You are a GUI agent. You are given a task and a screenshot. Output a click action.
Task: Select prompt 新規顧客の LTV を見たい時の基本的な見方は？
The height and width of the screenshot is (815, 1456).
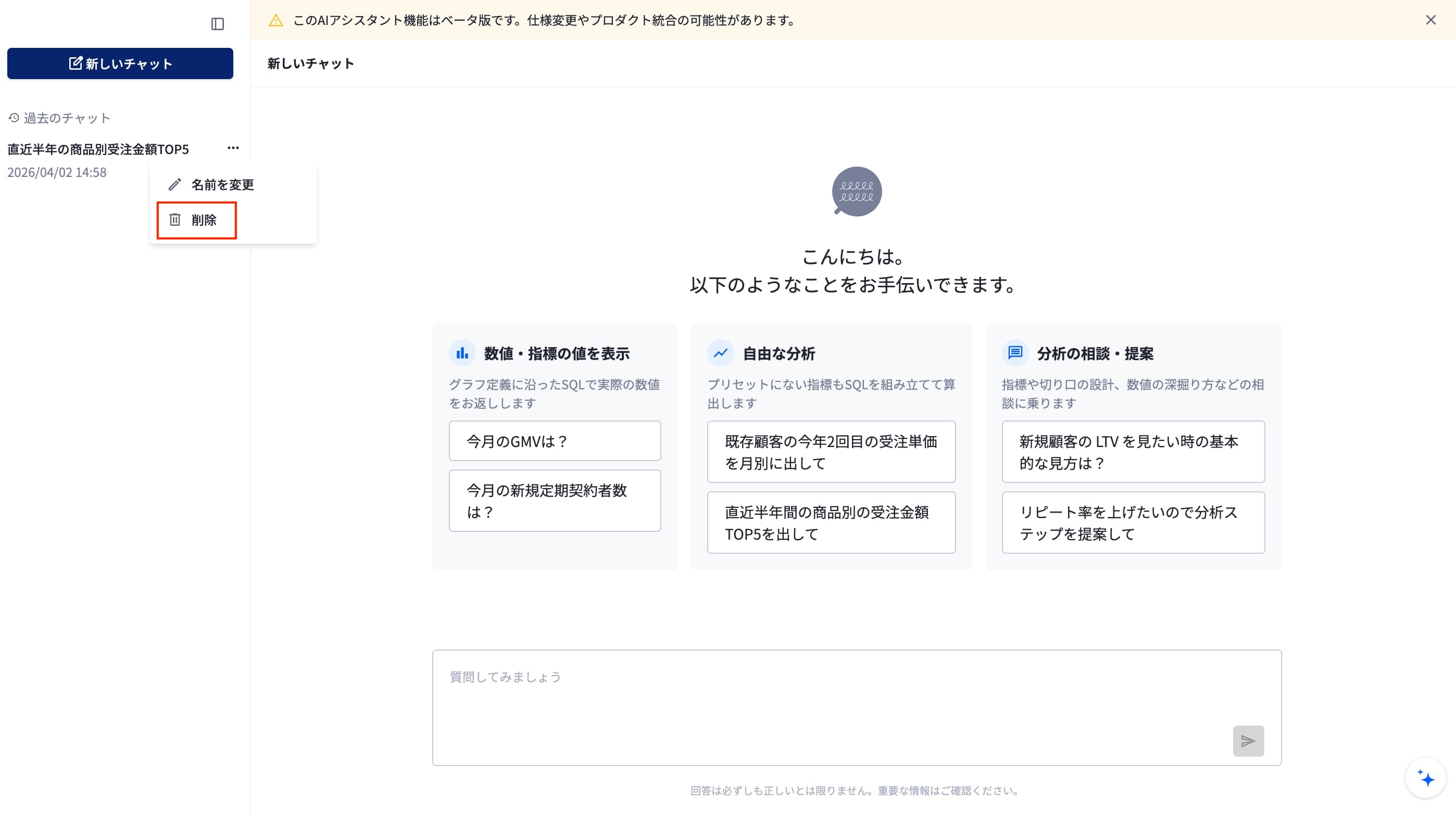(x=1133, y=451)
